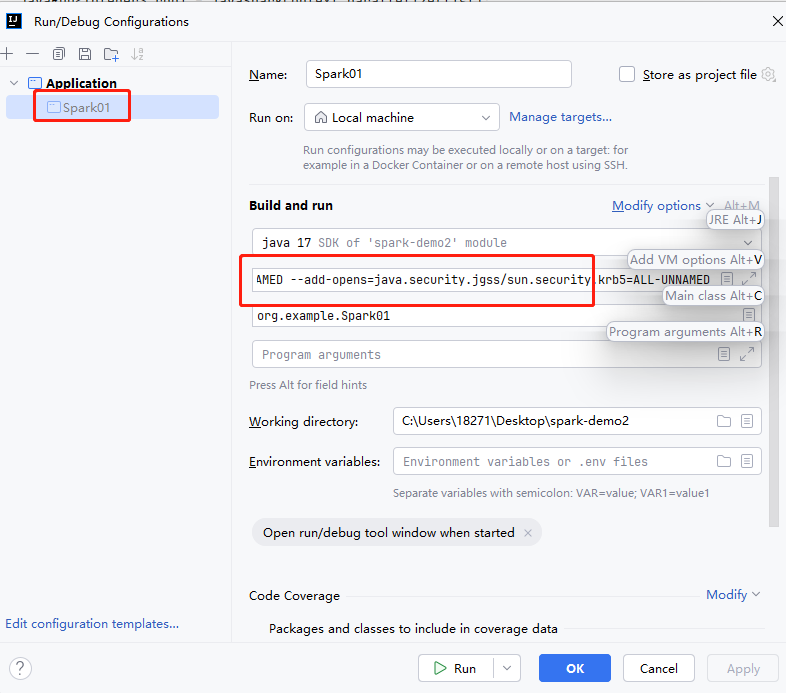The image size is (786, 693).
Task: Click the Environment variables input field
Action: 555,461
